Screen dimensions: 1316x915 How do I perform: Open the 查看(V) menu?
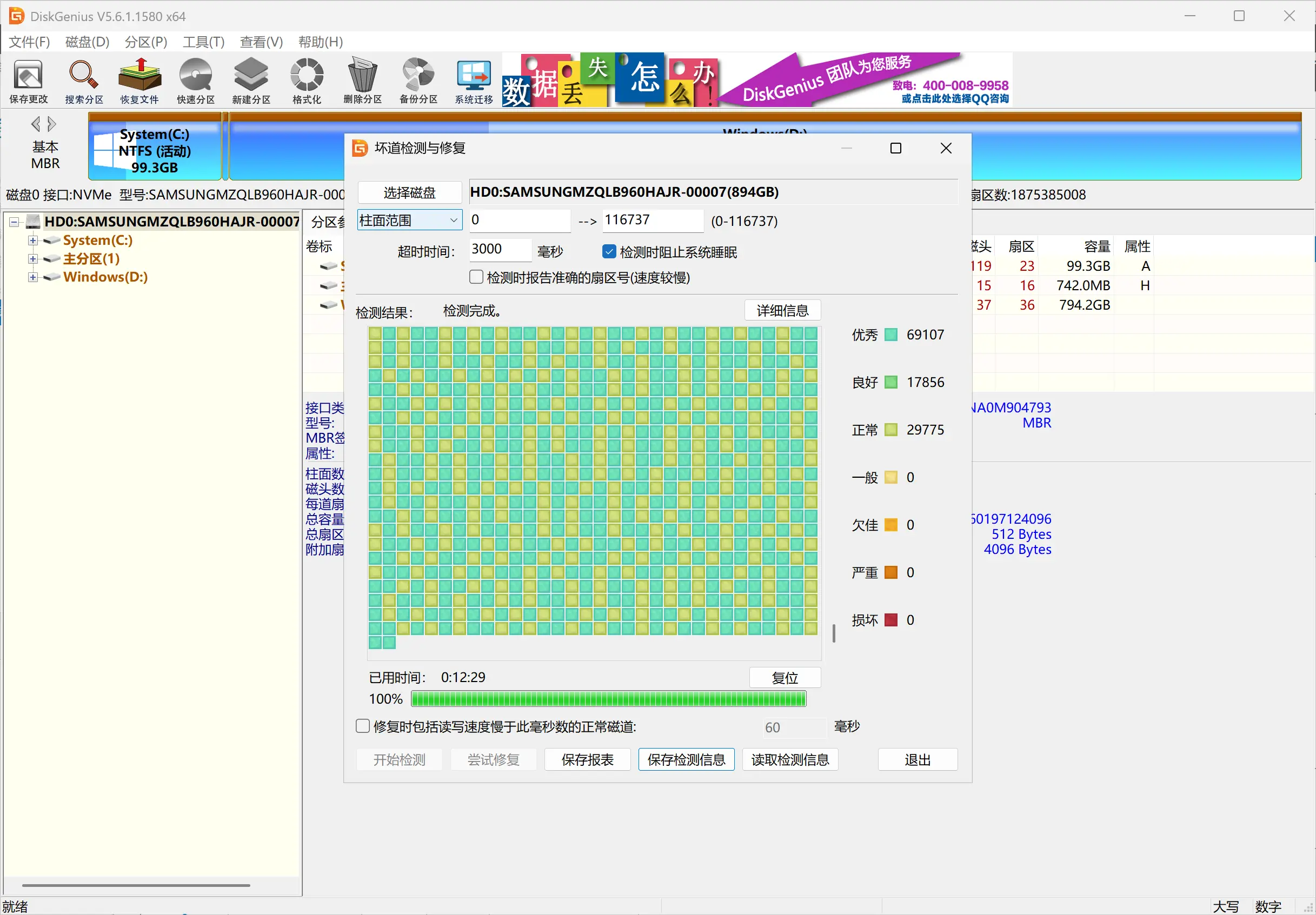click(261, 42)
